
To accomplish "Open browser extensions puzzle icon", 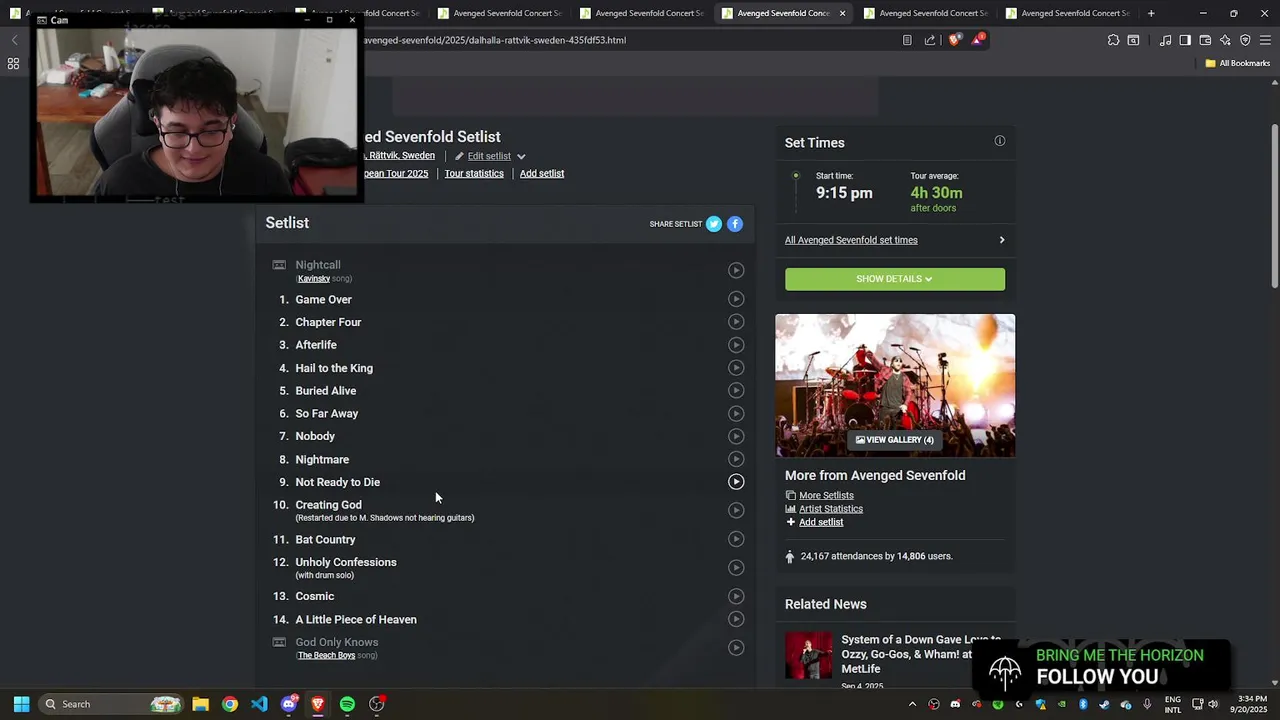I will [x=1113, y=40].
